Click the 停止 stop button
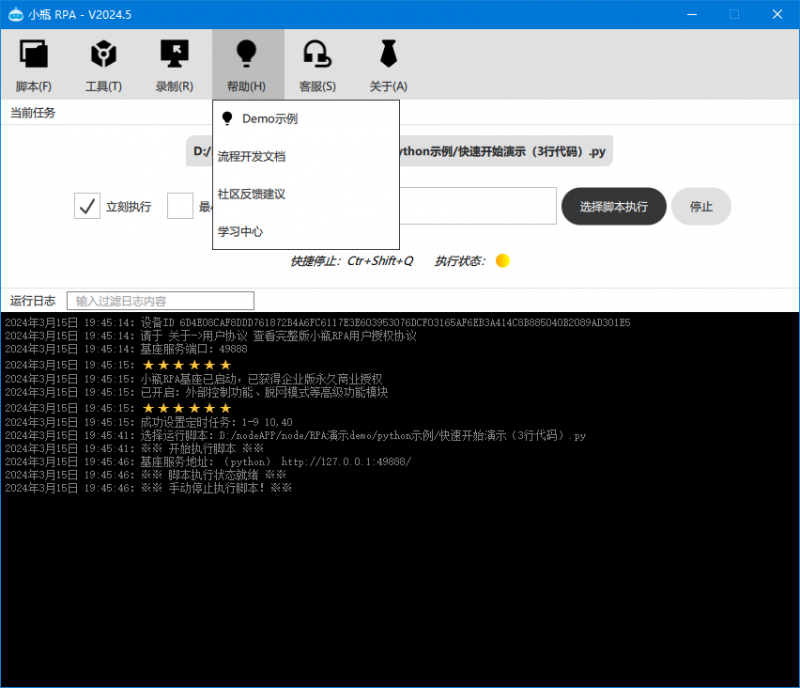 pos(701,206)
